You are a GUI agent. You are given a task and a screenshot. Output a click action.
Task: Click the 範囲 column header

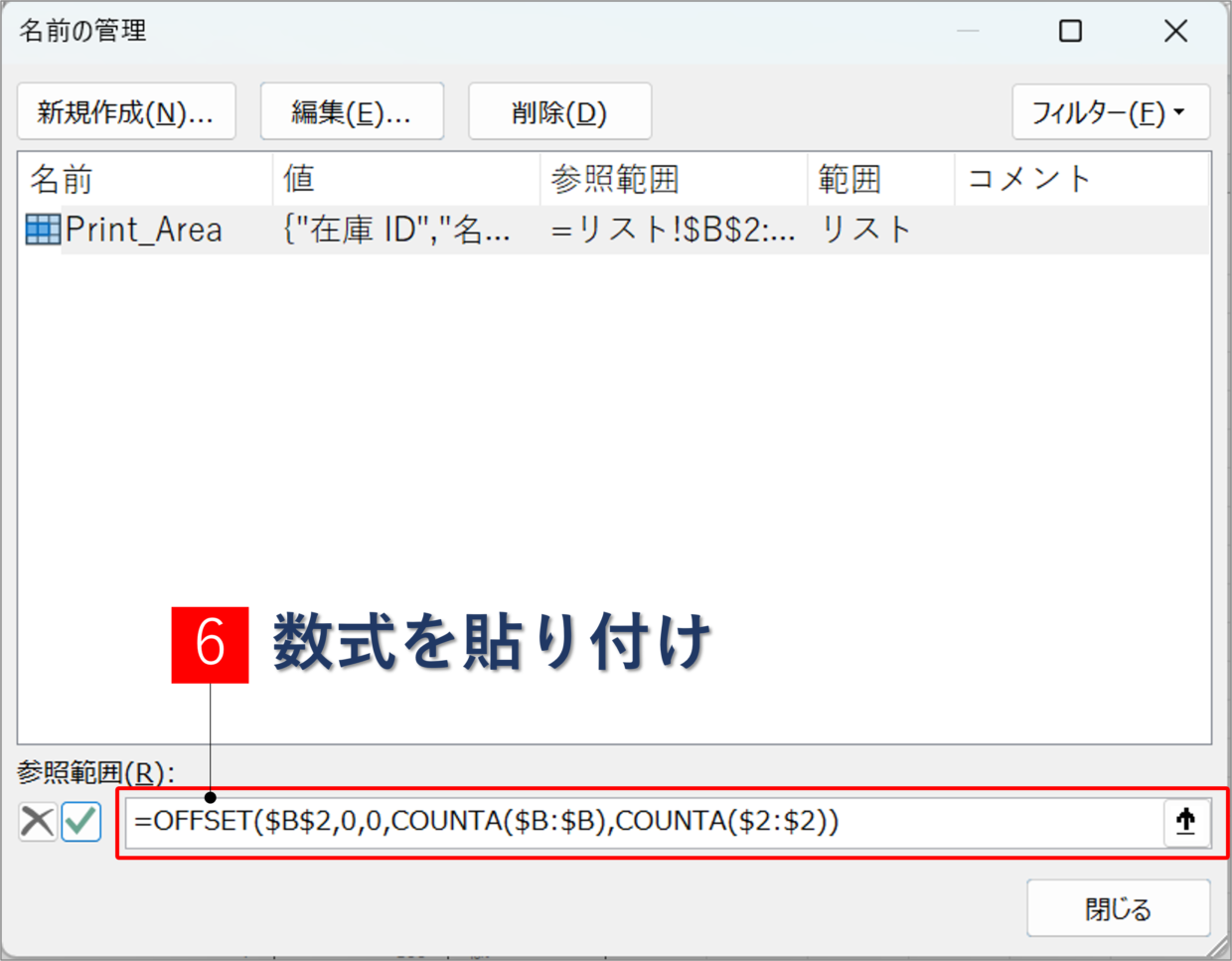pyautogui.click(x=881, y=179)
